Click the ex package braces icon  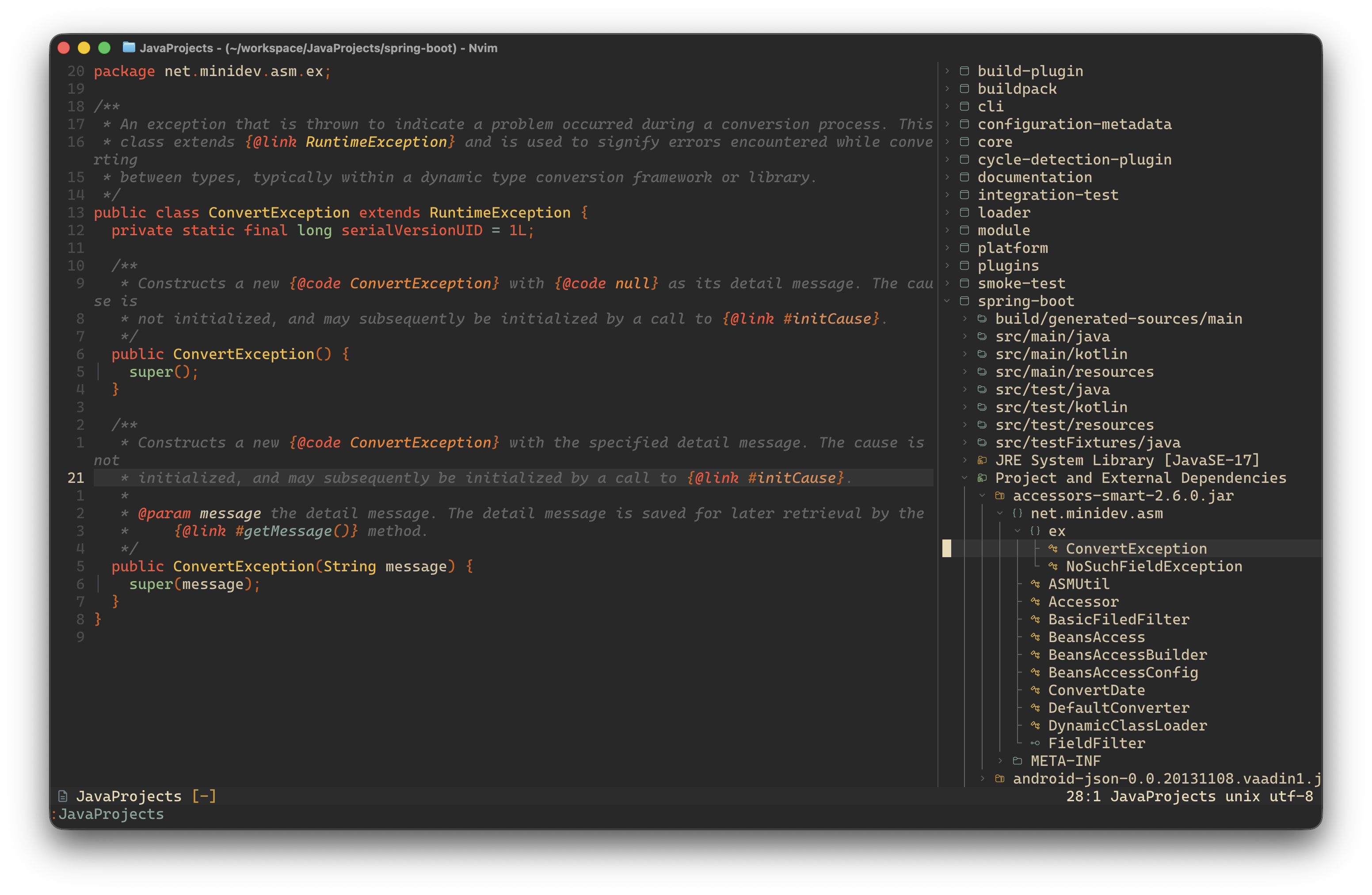tap(1035, 531)
